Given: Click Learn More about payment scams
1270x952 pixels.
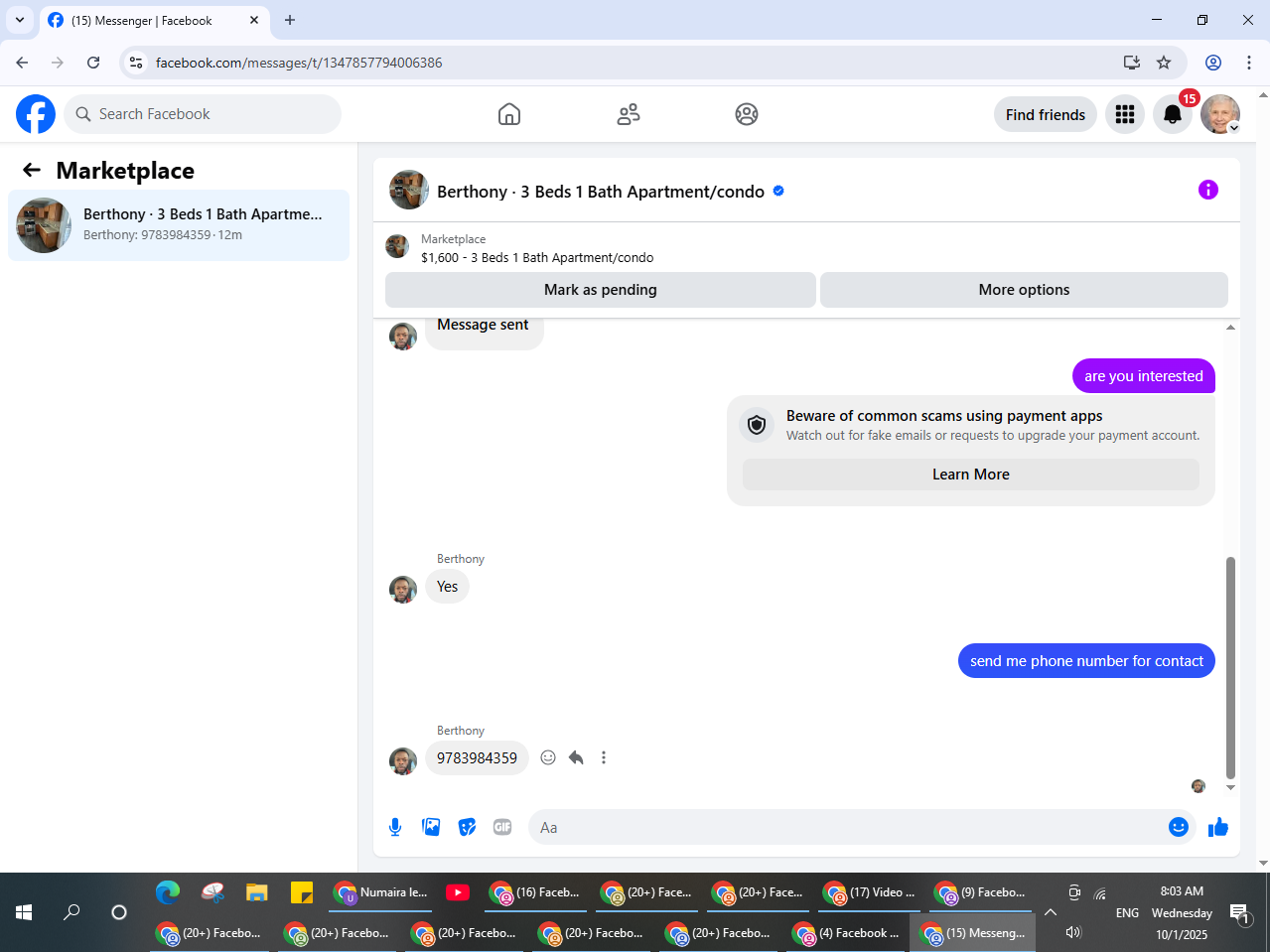Looking at the screenshot, I should tap(971, 475).
